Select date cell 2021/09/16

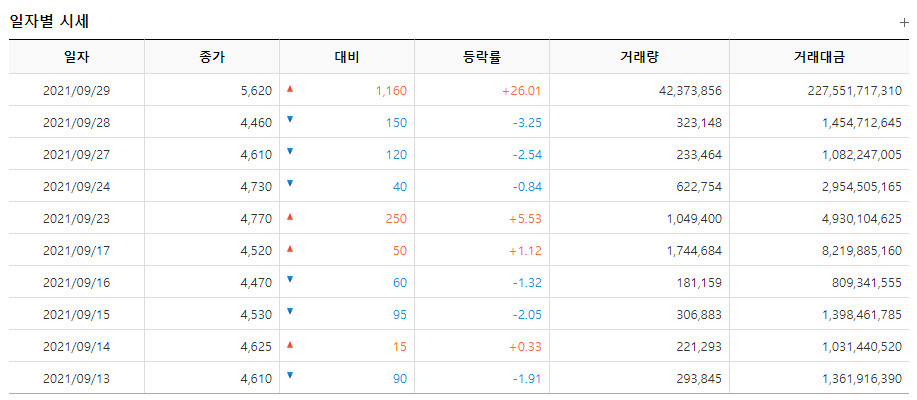pyautogui.click(x=77, y=283)
